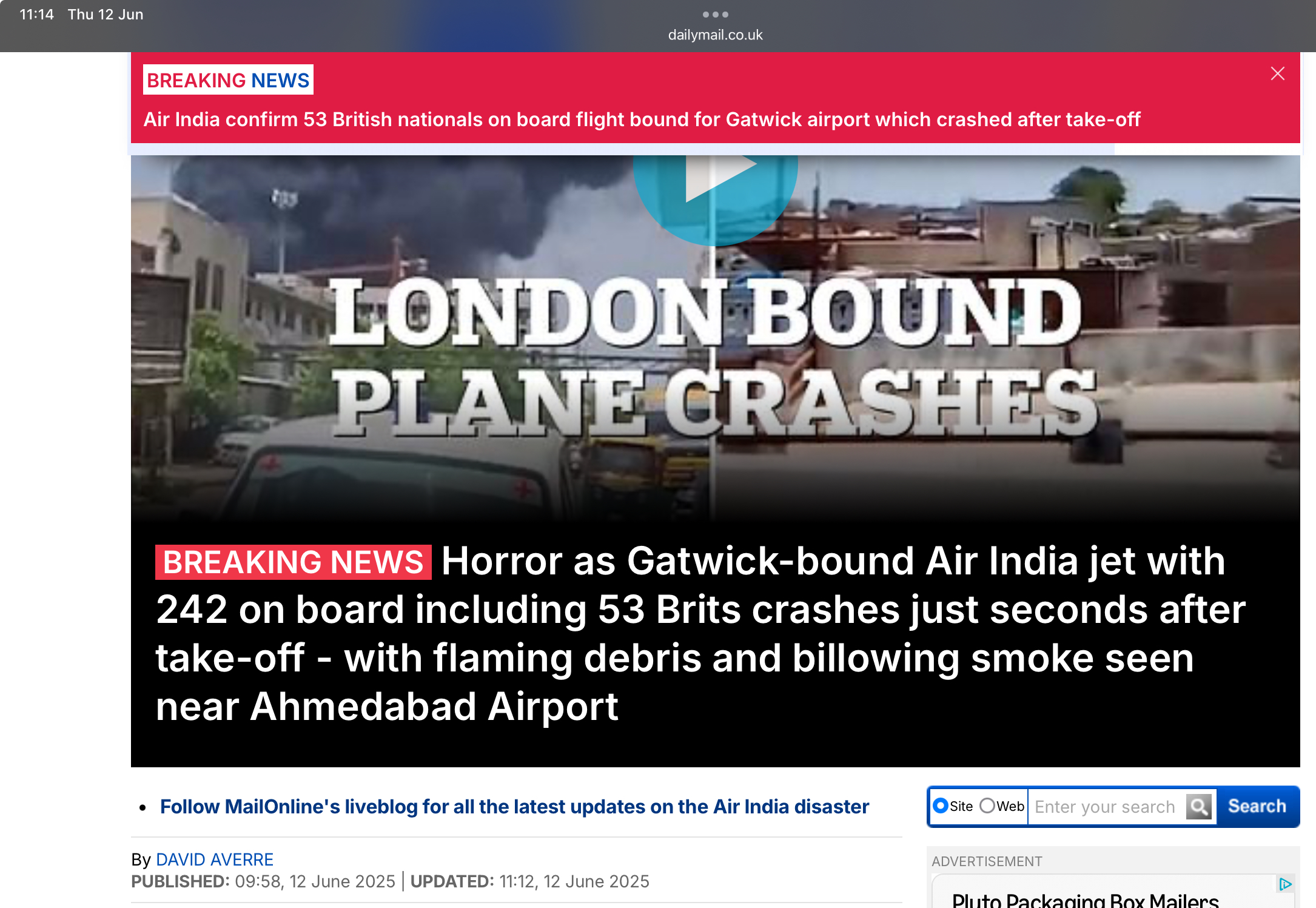Screen dimensions: 1316x908
Task: Dismiss the breaking news banner
Action: (1278, 74)
